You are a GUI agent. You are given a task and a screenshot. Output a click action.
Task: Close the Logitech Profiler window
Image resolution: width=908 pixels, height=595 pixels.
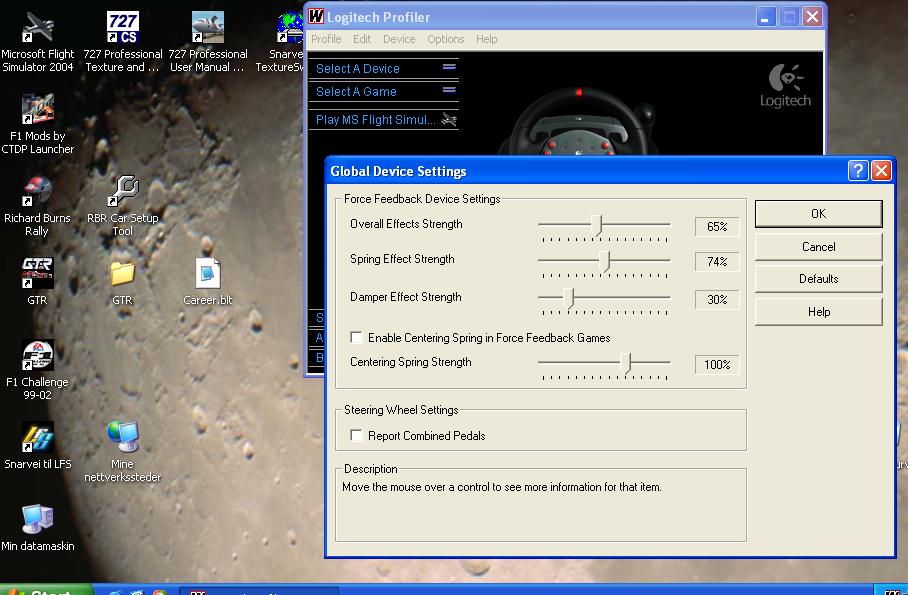pos(812,17)
